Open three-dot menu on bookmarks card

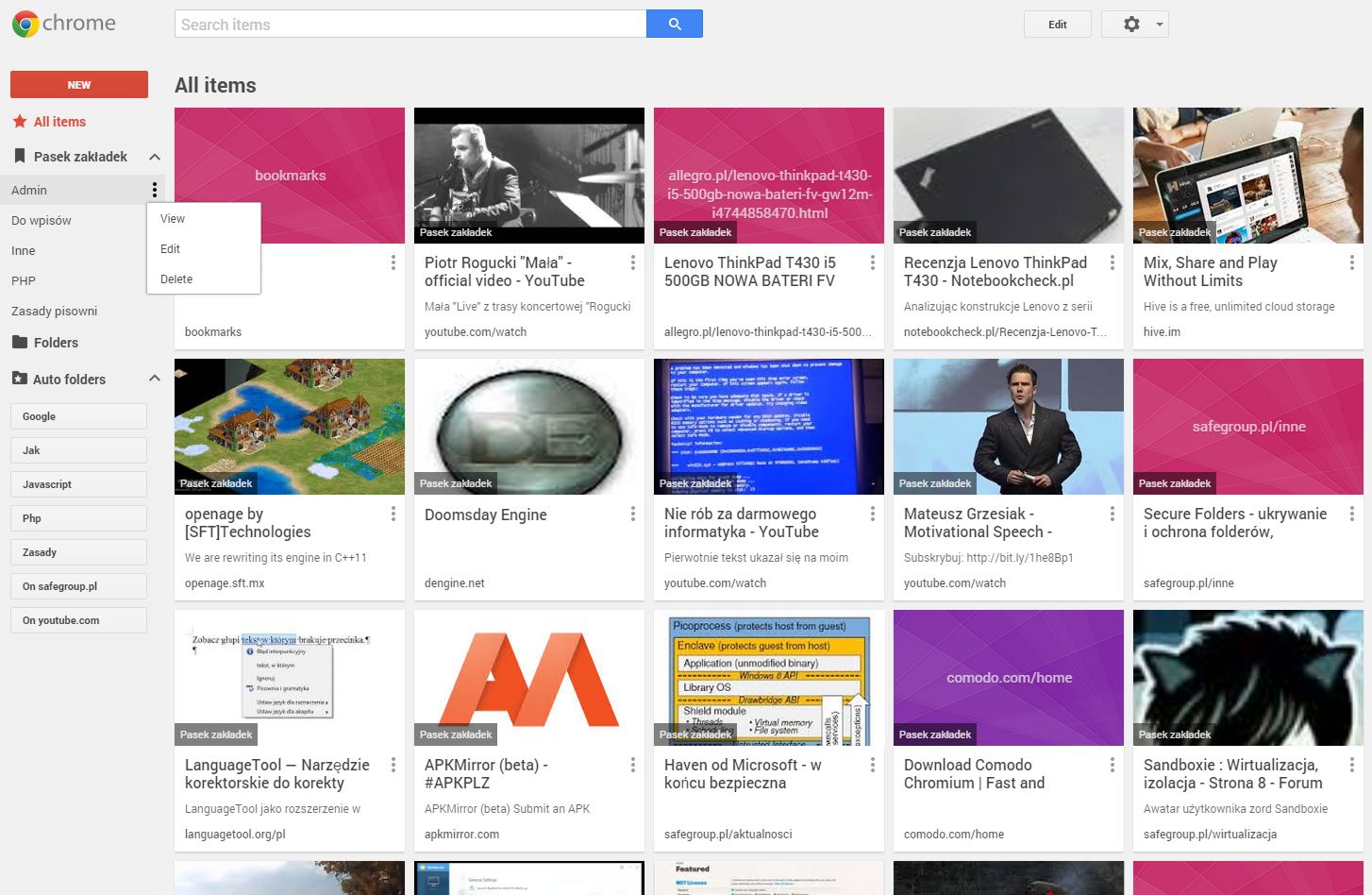pyautogui.click(x=393, y=262)
